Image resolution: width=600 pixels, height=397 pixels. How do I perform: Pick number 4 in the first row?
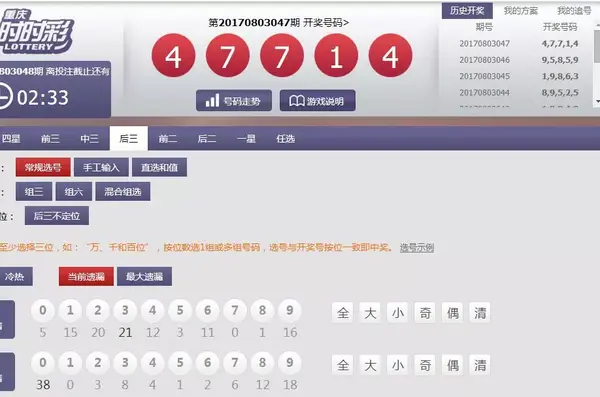click(x=153, y=310)
